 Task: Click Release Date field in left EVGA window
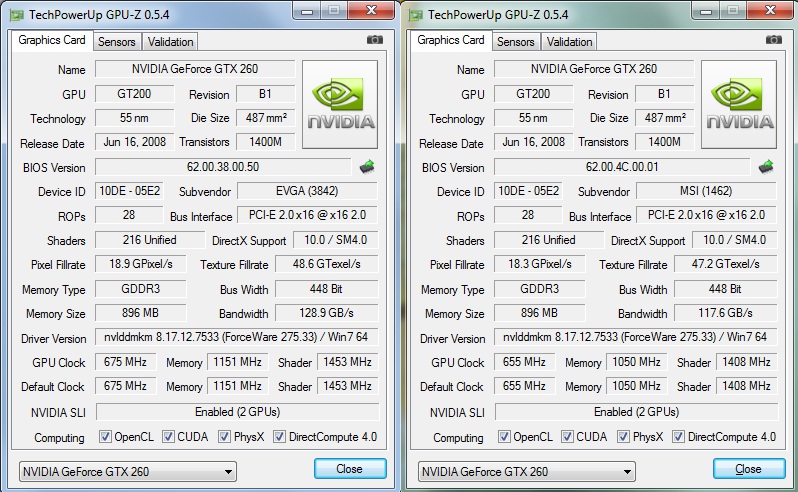tap(134, 142)
